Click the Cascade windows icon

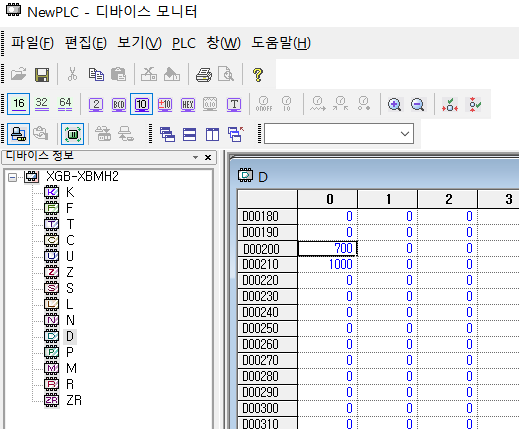point(167,134)
